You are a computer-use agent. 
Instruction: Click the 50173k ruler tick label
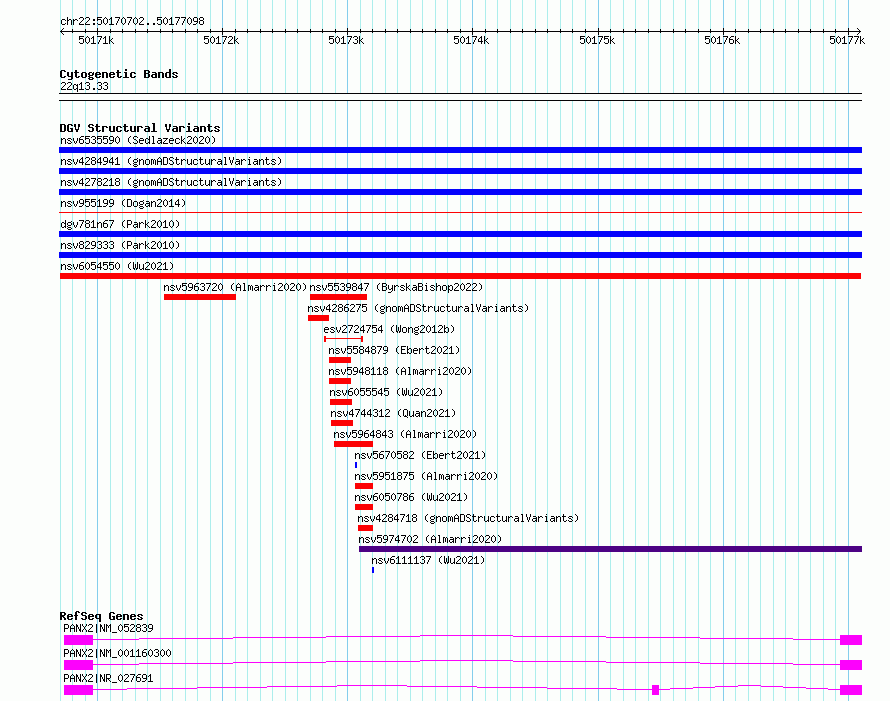point(346,40)
